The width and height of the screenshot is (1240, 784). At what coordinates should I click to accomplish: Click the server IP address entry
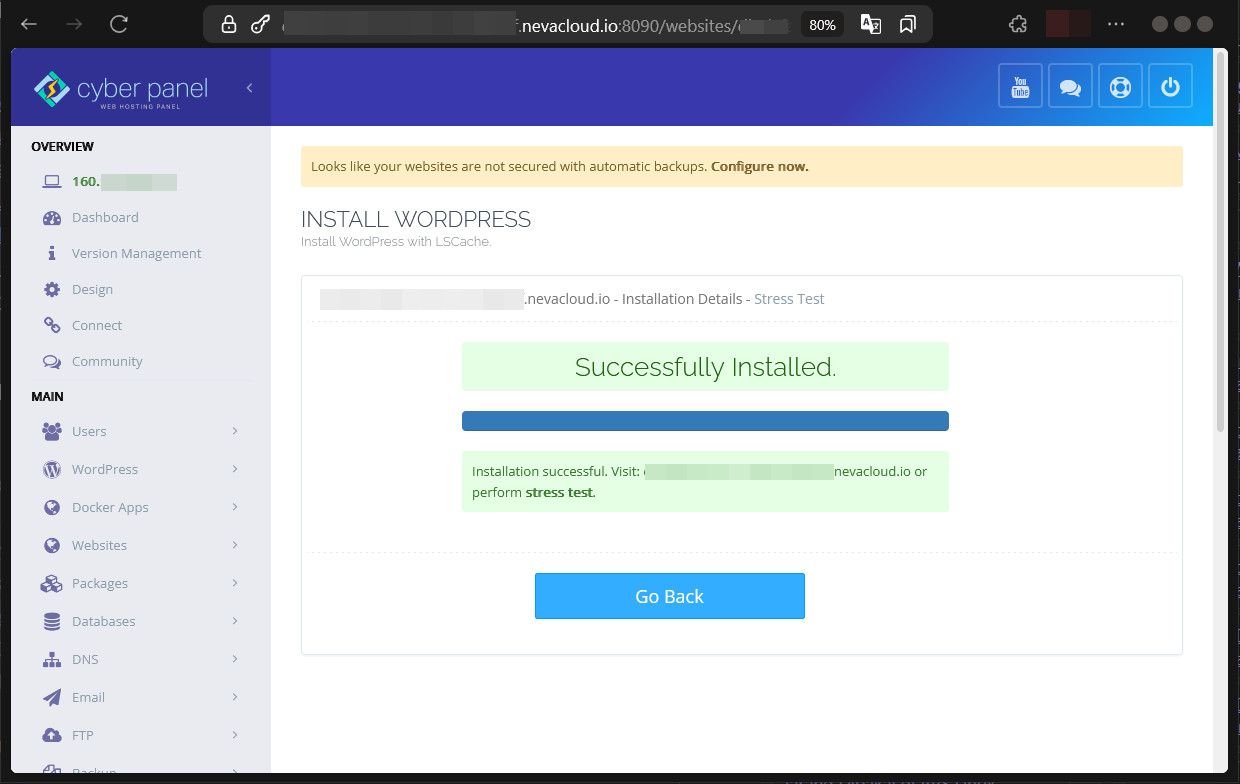pos(124,182)
